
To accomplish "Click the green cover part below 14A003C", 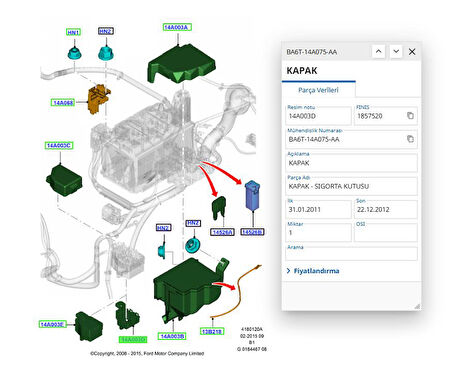I will (x=64, y=180).
